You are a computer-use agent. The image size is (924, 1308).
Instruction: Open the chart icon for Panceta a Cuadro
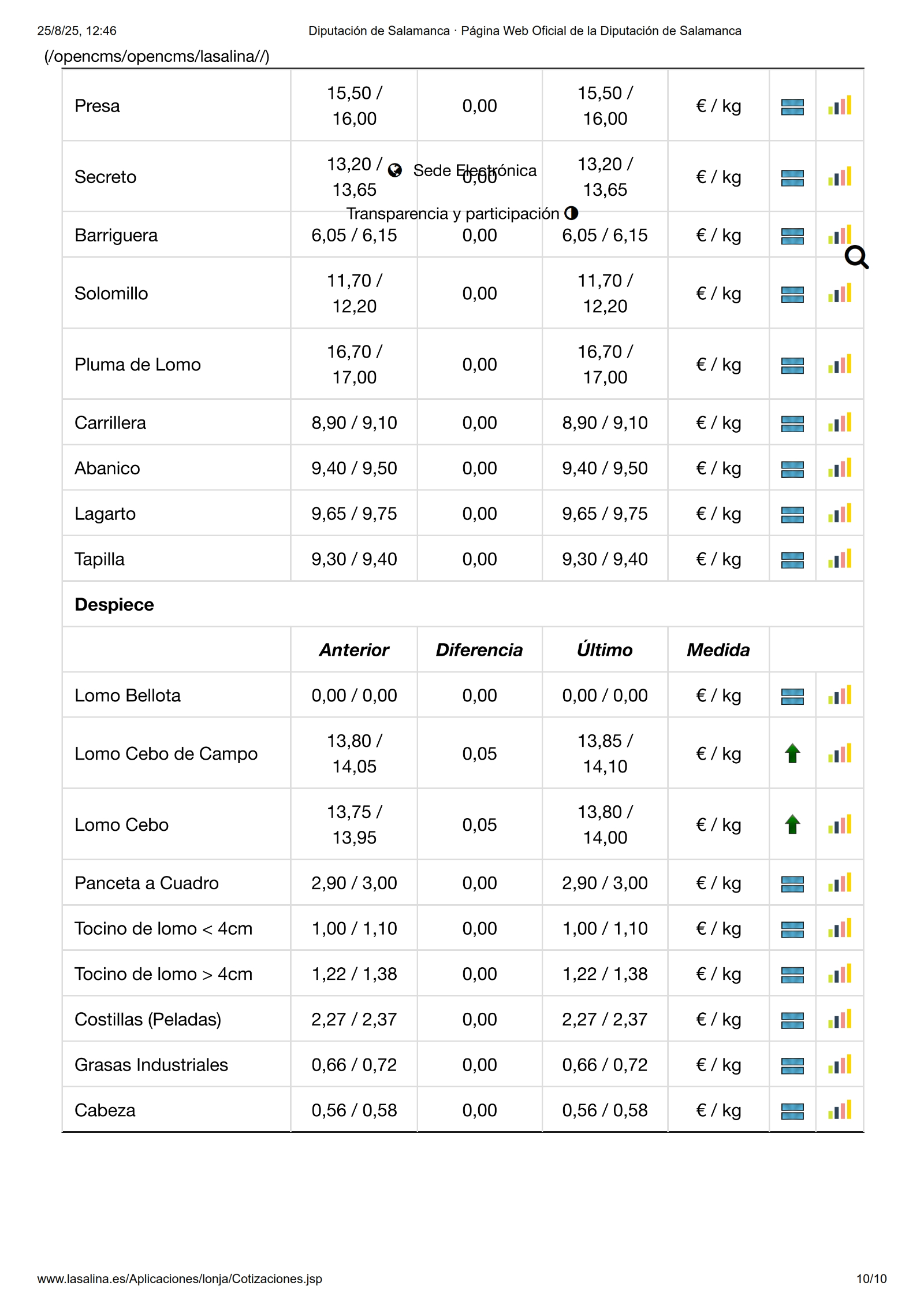point(839,883)
